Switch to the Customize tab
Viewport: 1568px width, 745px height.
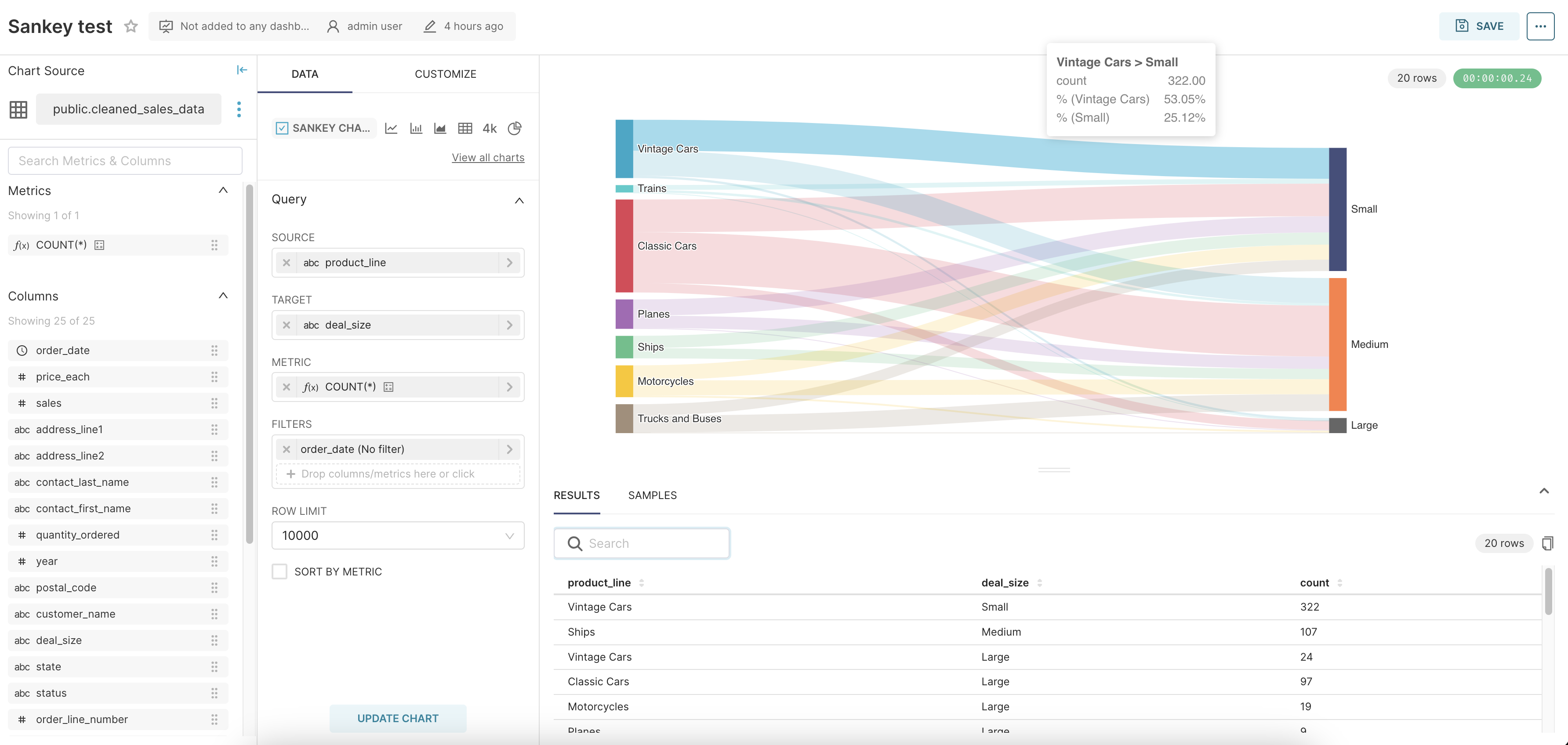pos(445,74)
